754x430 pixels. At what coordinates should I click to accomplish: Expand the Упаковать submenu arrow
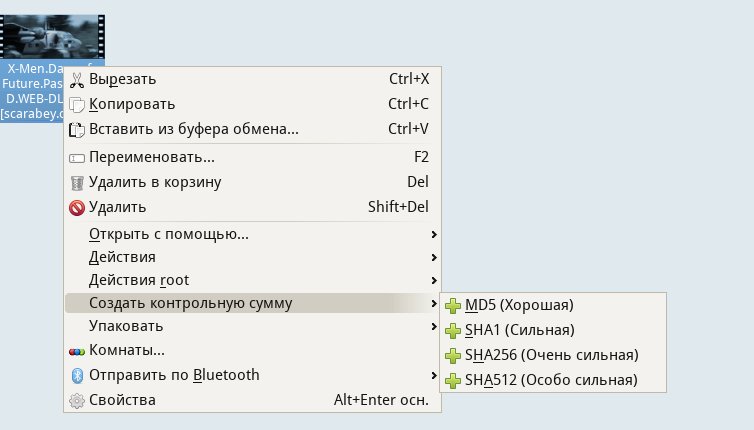point(433,327)
